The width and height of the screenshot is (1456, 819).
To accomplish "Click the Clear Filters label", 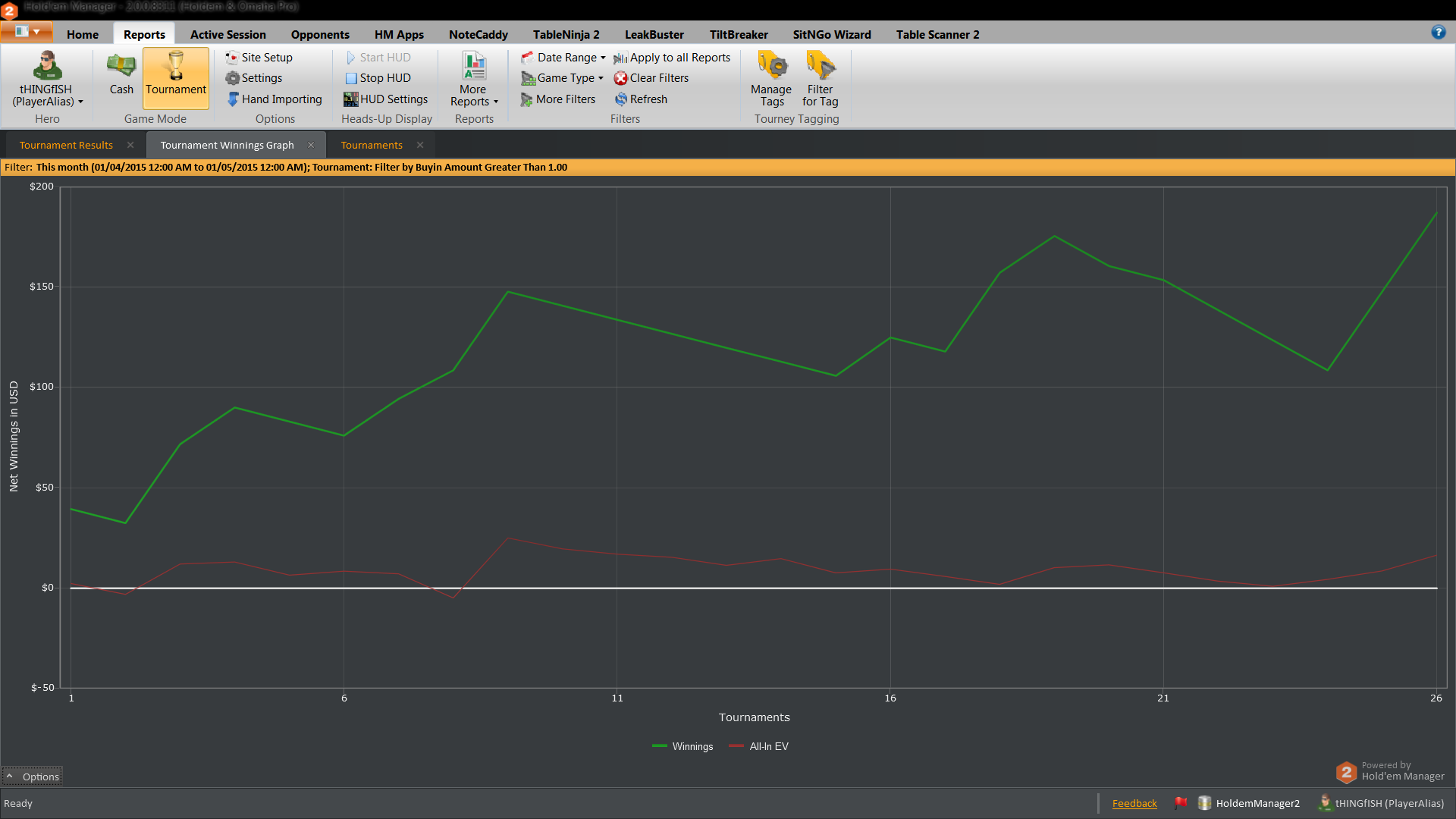I will [660, 78].
